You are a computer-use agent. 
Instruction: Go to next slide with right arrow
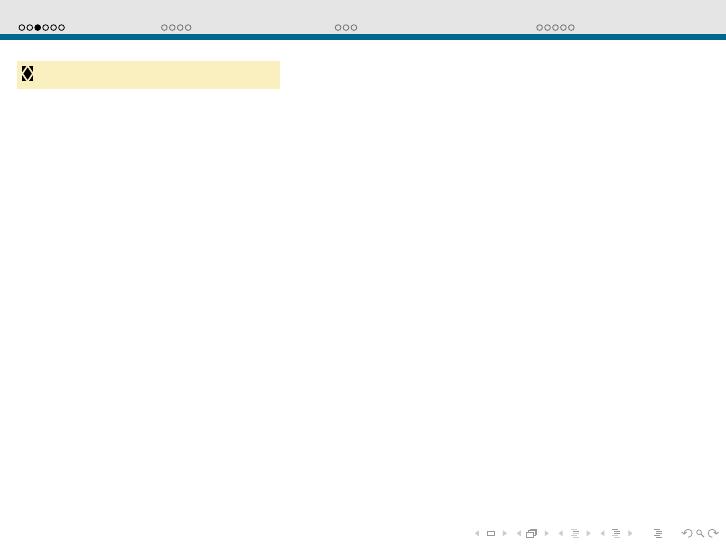click(x=505, y=534)
